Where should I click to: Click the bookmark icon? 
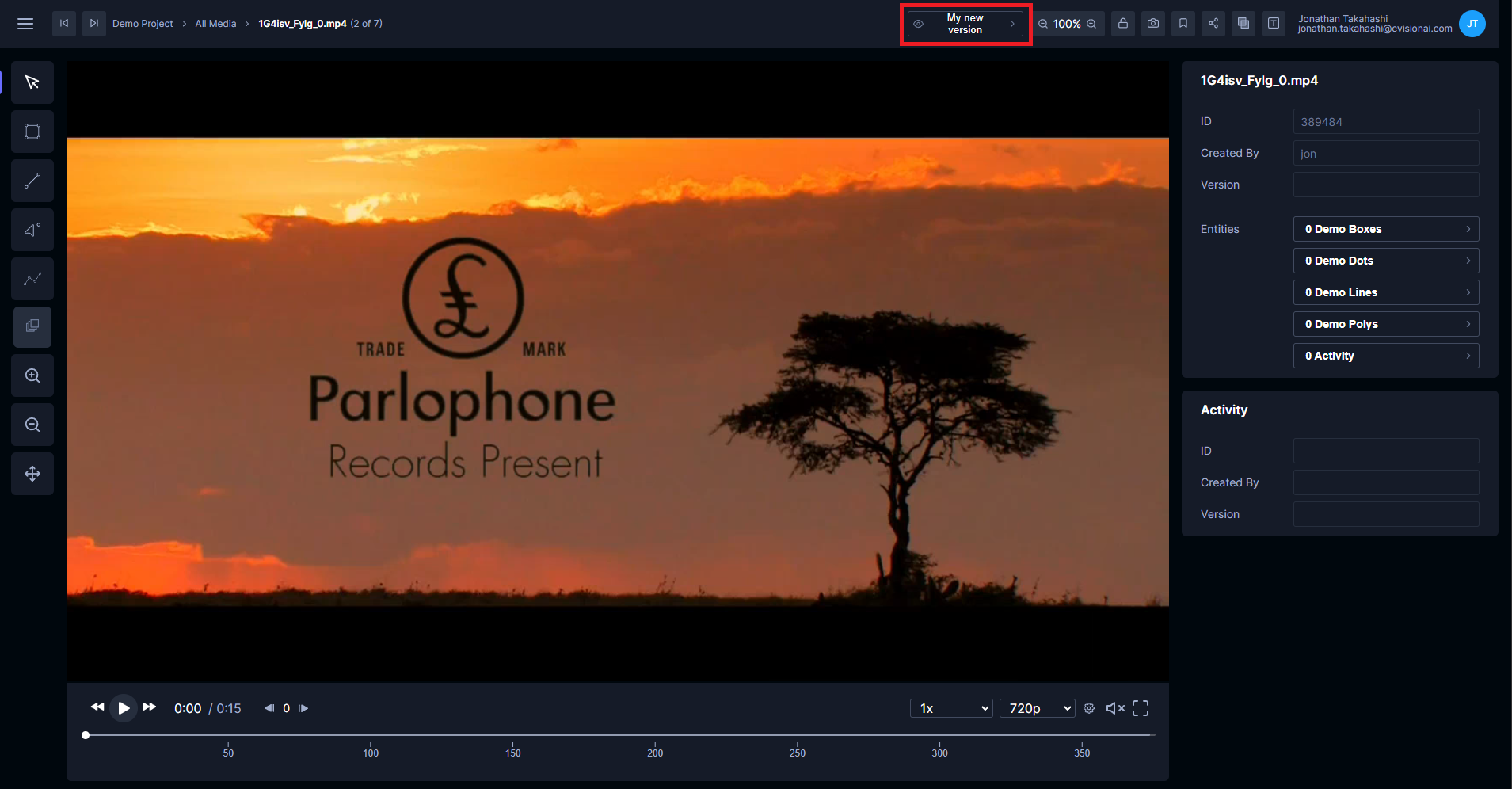pos(1183,24)
